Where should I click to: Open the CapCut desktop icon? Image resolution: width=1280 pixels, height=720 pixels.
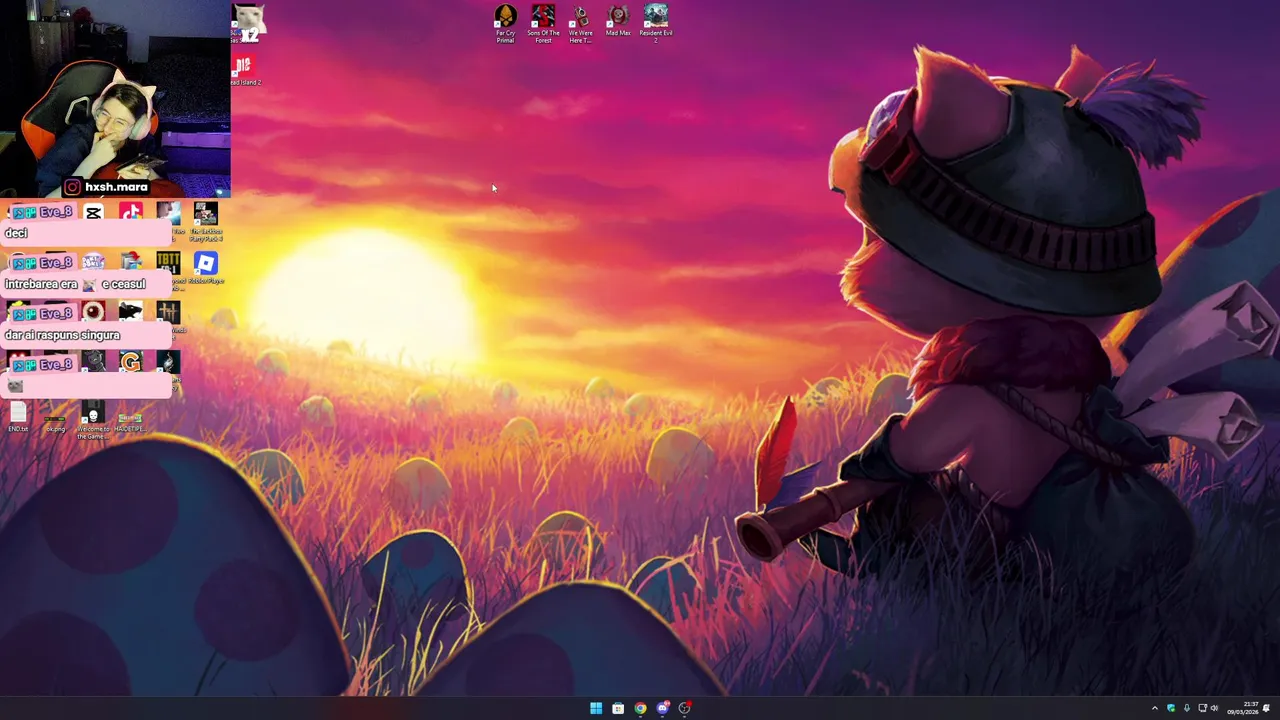pyautogui.click(x=93, y=213)
